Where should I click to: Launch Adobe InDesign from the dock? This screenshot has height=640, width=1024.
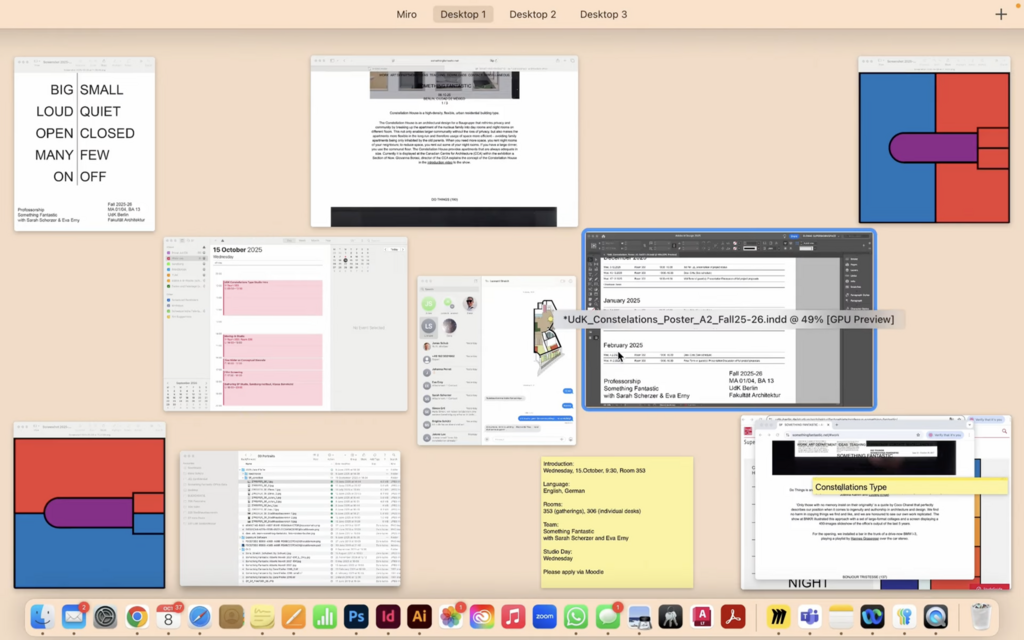coord(387,617)
